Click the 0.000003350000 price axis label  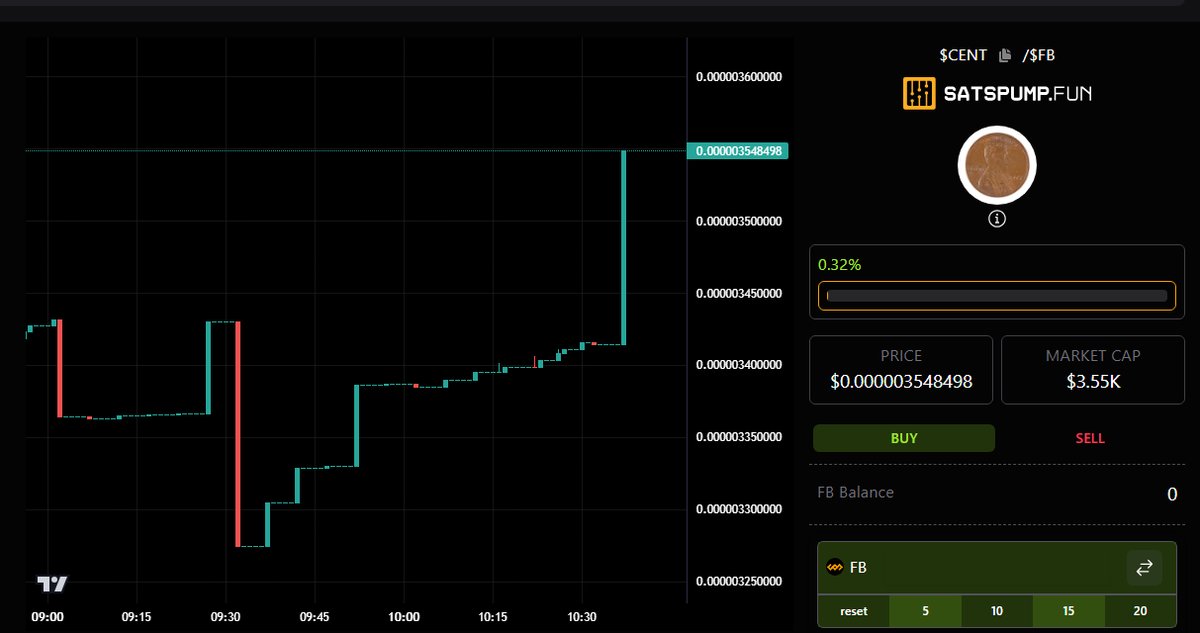tap(738, 437)
